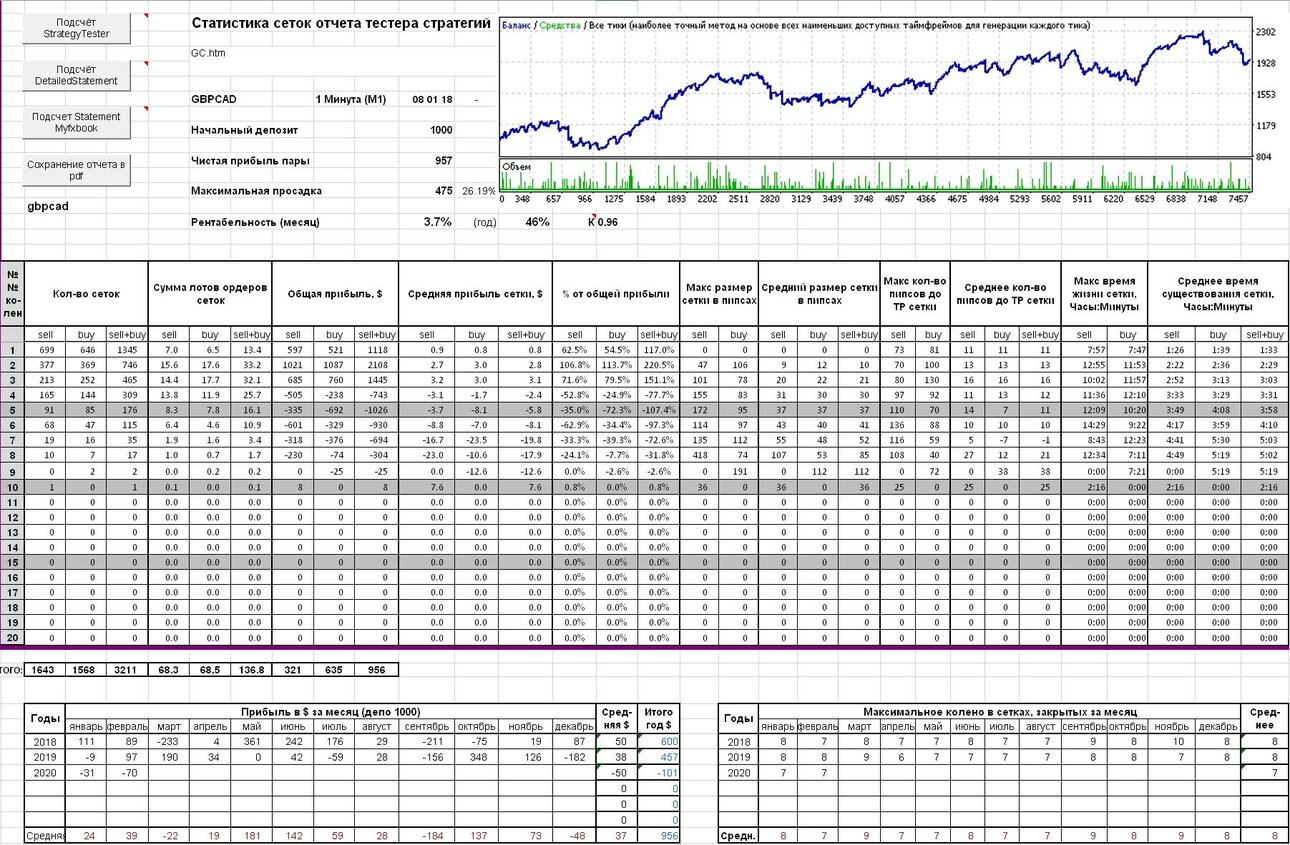Click the Макс время жизни сетки header

[x=1104, y=294]
